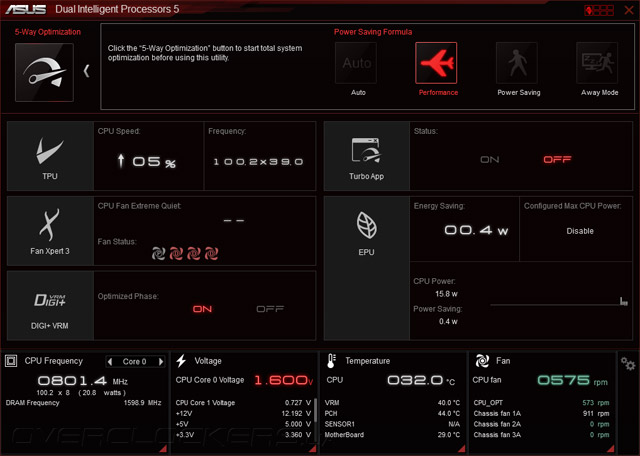Click the VRM temperature row
Viewport: 640px width, 456px height.
pos(392,403)
